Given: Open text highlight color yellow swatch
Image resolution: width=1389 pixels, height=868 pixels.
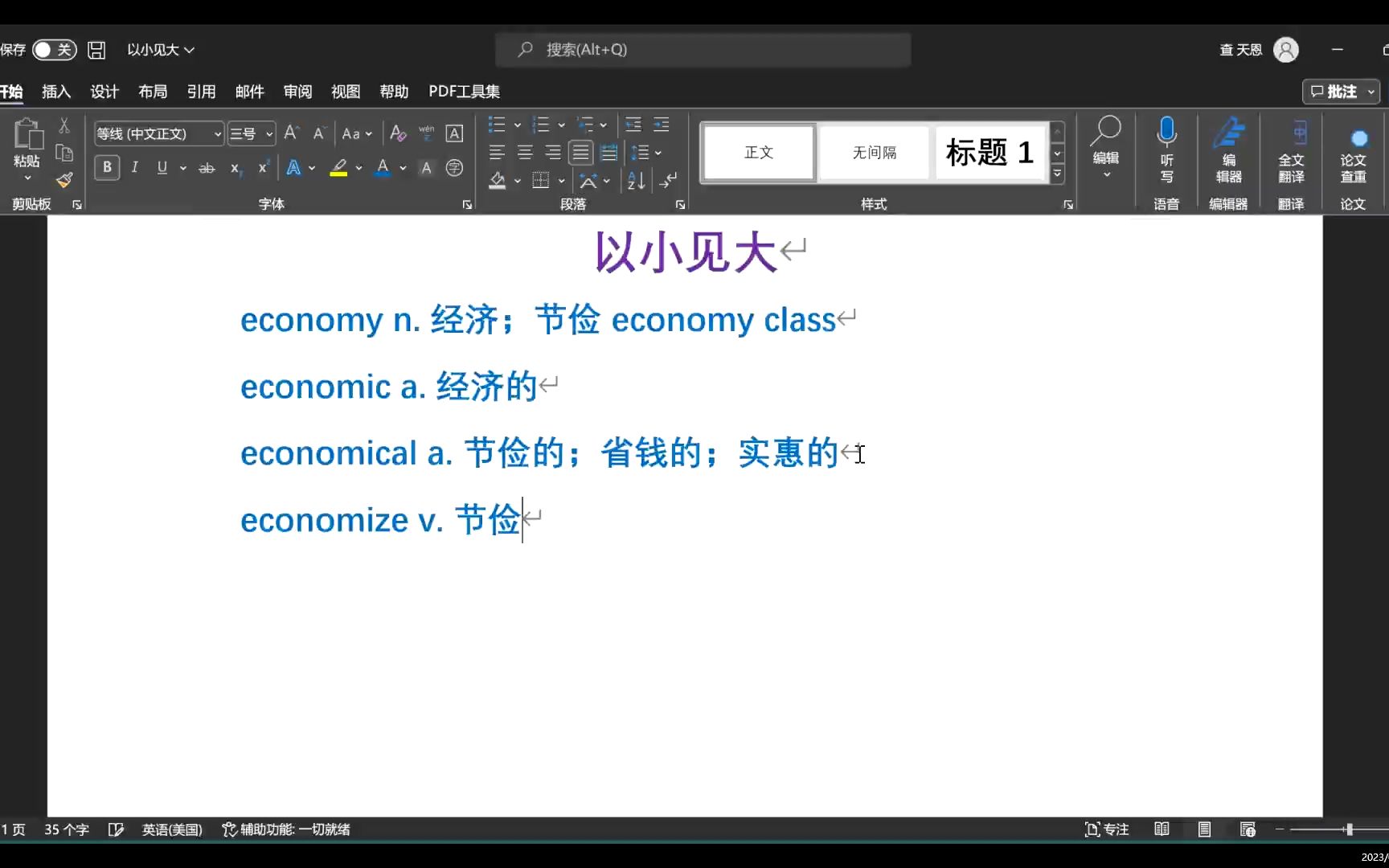Looking at the screenshot, I should pos(338,168).
